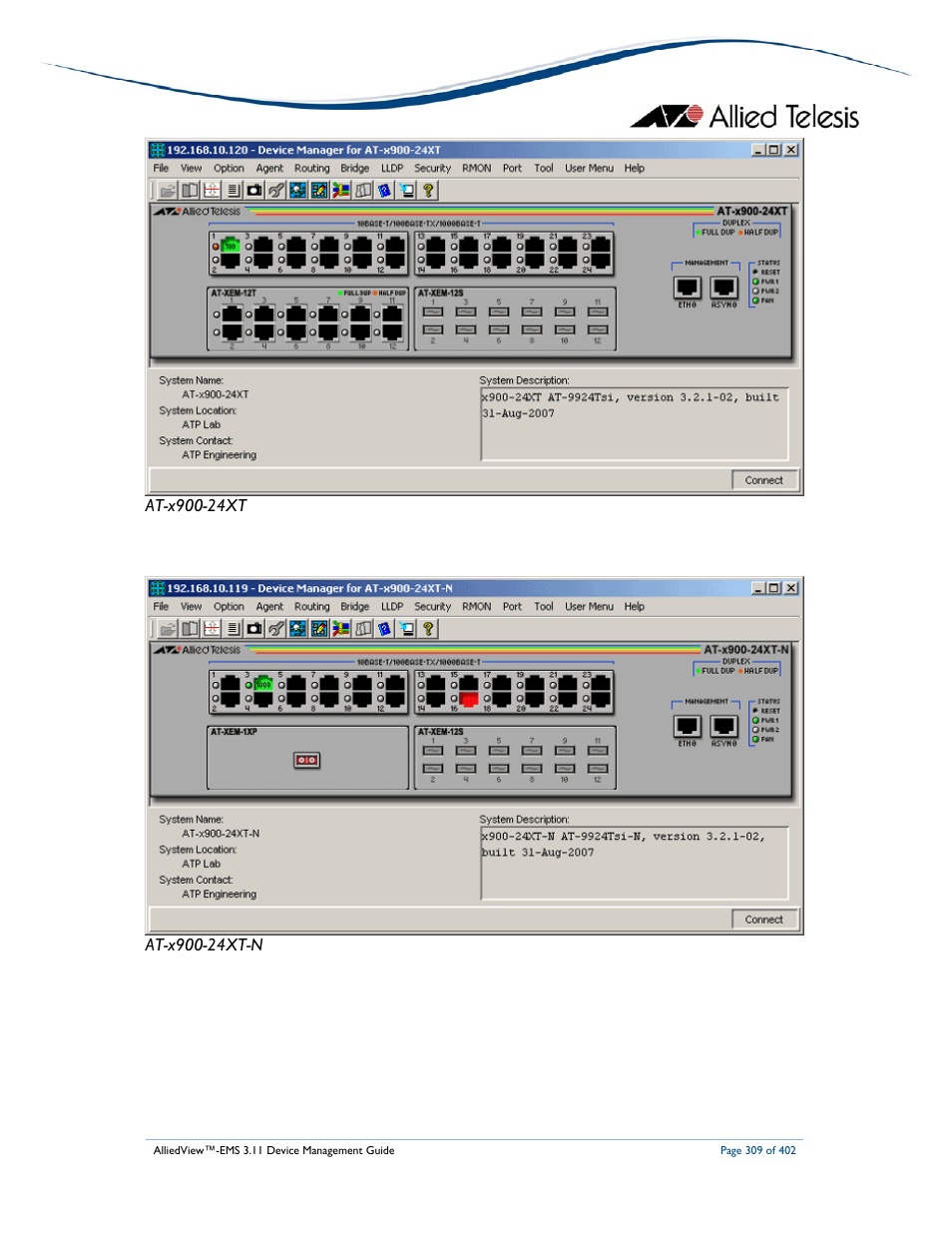Open the Port menu in 192.168.10.119 window
The image size is (952, 1233).
pyautogui.click(x=512, y=607)
